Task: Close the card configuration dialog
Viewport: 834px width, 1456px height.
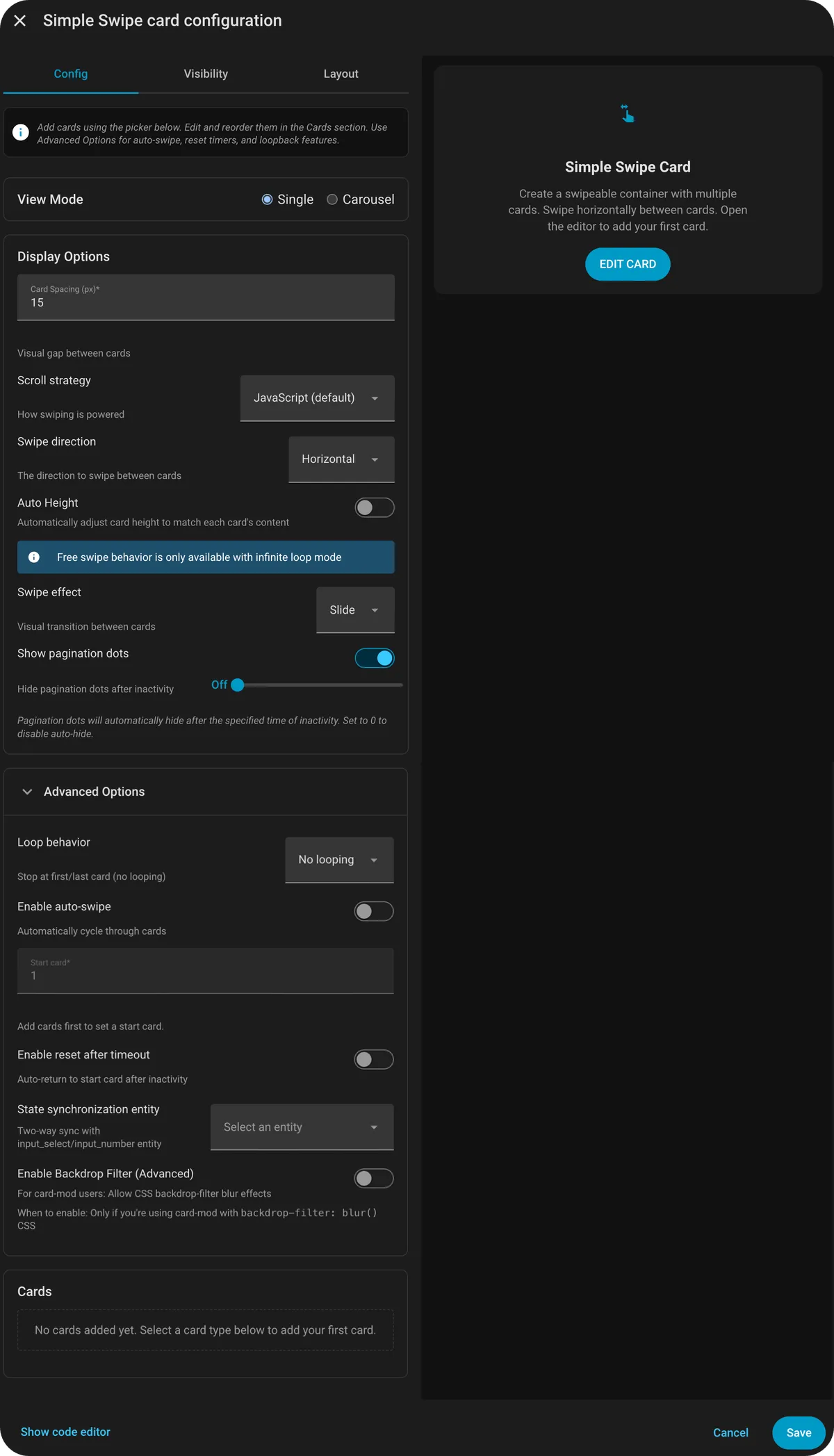Action: [x=20, y=21]
